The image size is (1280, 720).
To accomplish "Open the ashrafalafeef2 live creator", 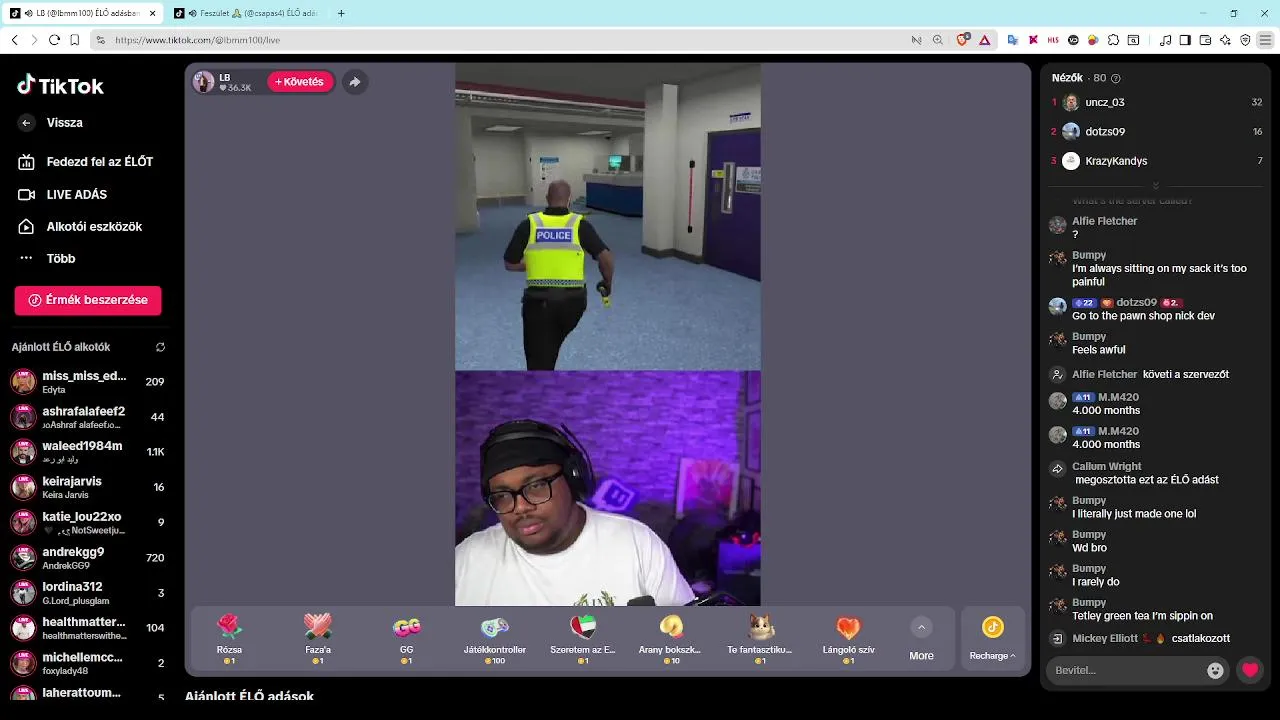I will (x=88, y=417).
